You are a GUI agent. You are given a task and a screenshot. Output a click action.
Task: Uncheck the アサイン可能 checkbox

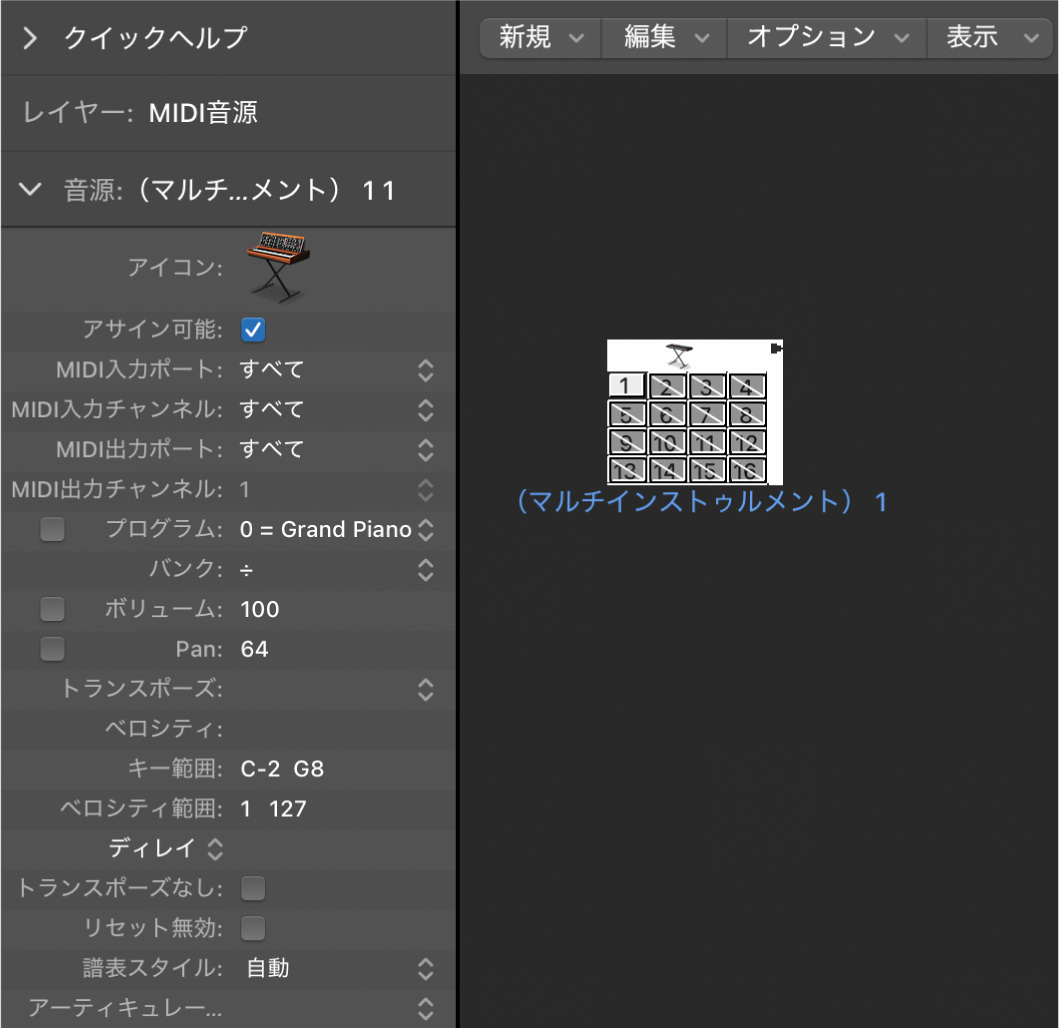252,329
